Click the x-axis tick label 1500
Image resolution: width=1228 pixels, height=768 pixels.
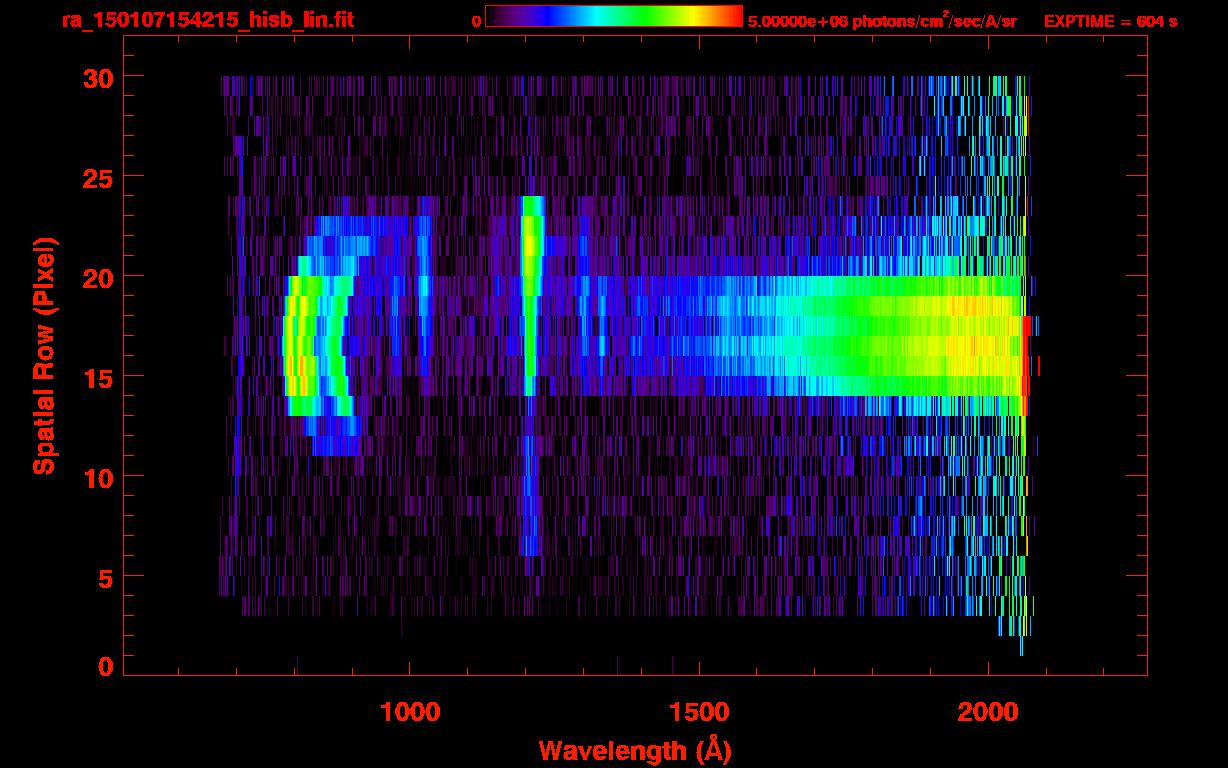699,711
